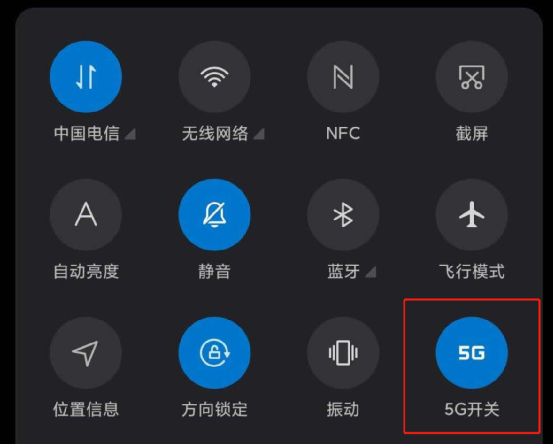Turn on the Wi-Fi icon

pyautogui.click(x=214, y=77)
